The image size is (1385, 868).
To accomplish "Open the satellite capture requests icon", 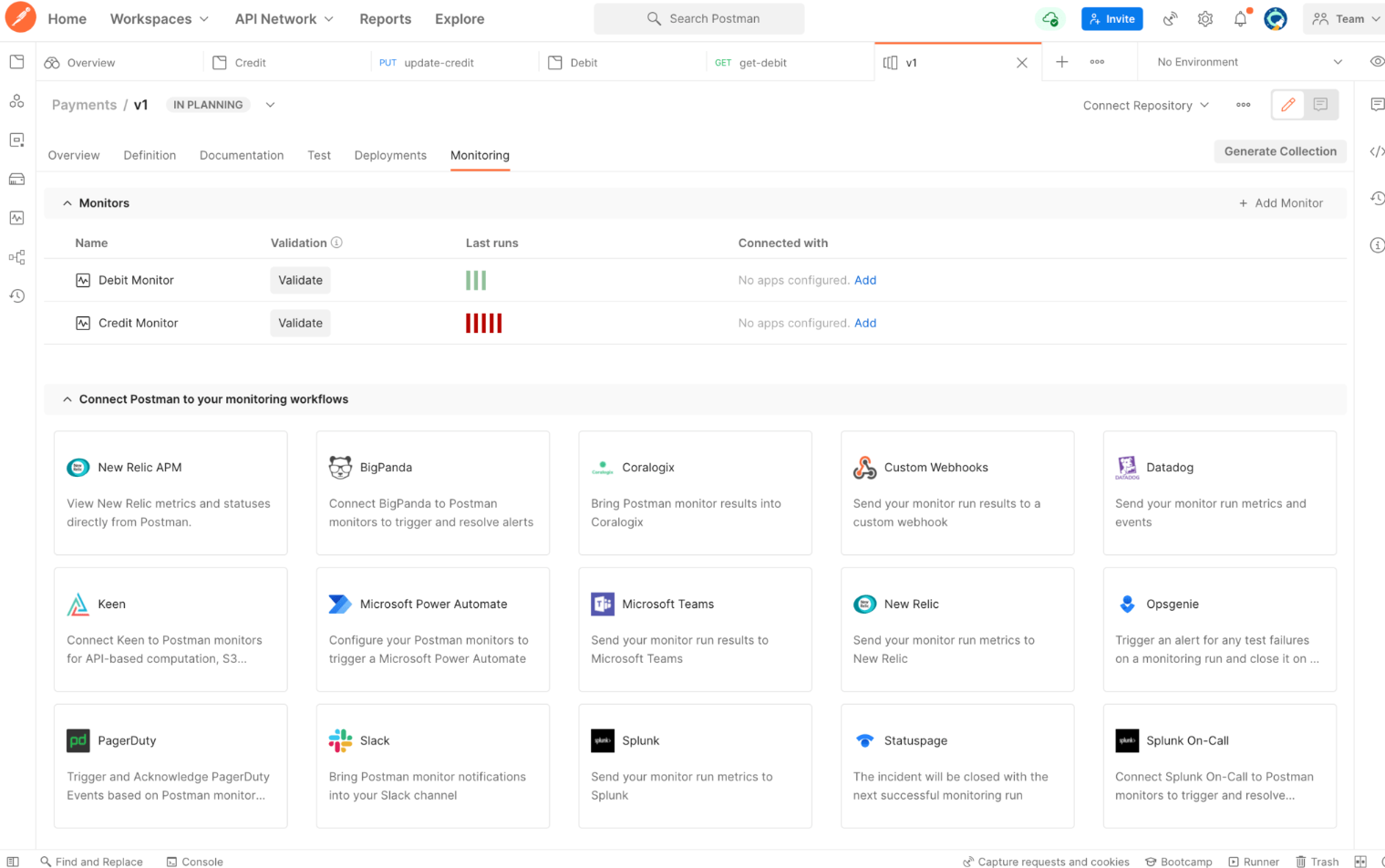I will [x=1170, y=18].
